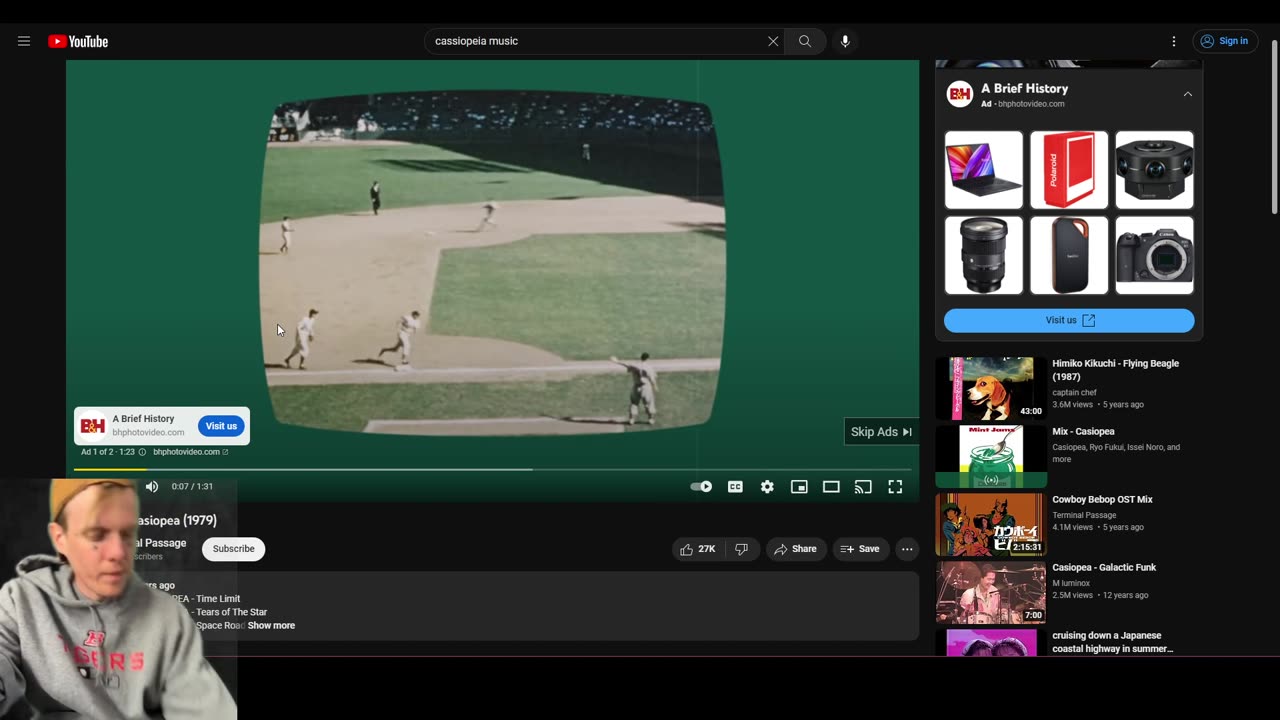Screen dimensions: 1280x720
Task: Click the magnifier search button
Action: coord(805,41)
